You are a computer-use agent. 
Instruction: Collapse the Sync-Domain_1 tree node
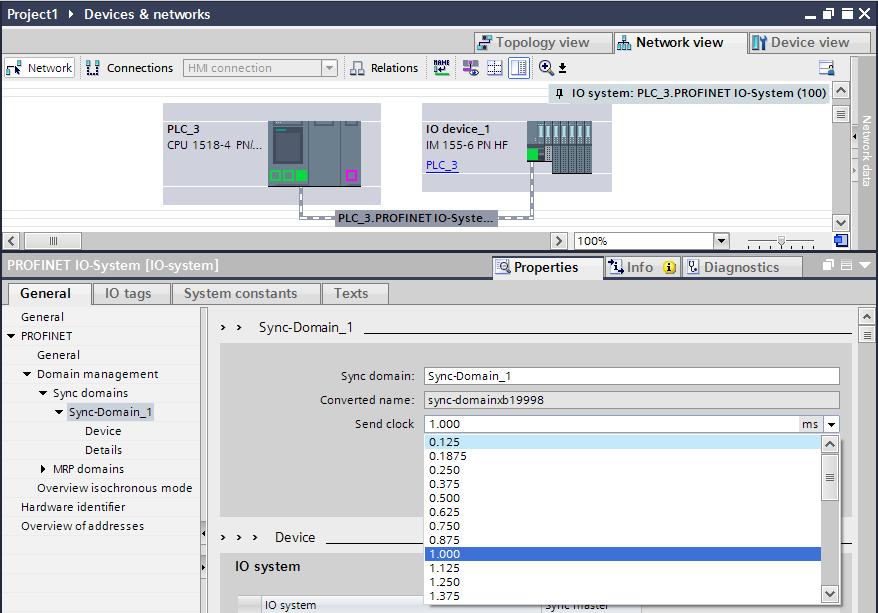59,412
